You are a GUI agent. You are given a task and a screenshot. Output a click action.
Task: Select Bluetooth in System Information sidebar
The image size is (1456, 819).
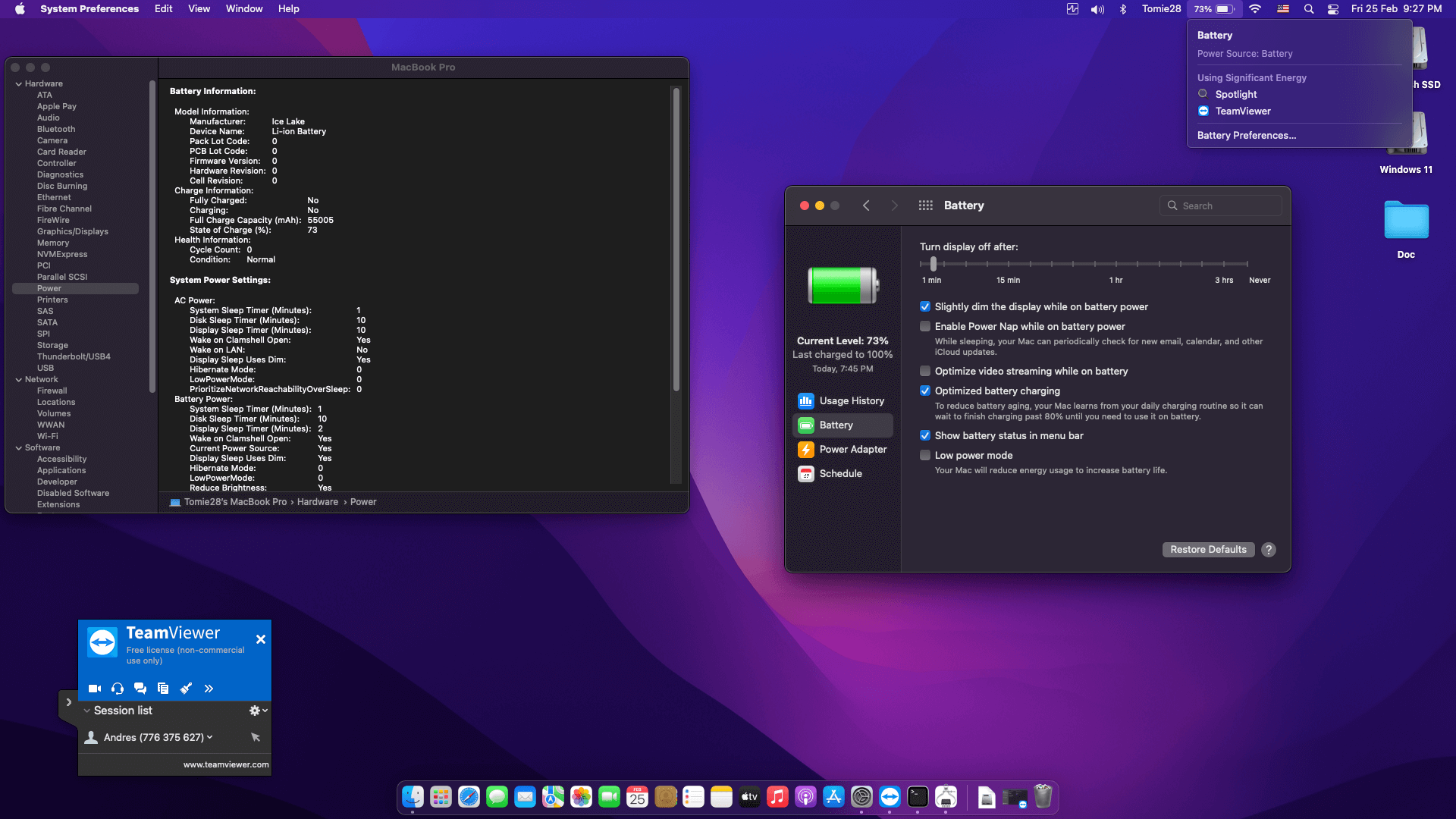pos(56,129)
